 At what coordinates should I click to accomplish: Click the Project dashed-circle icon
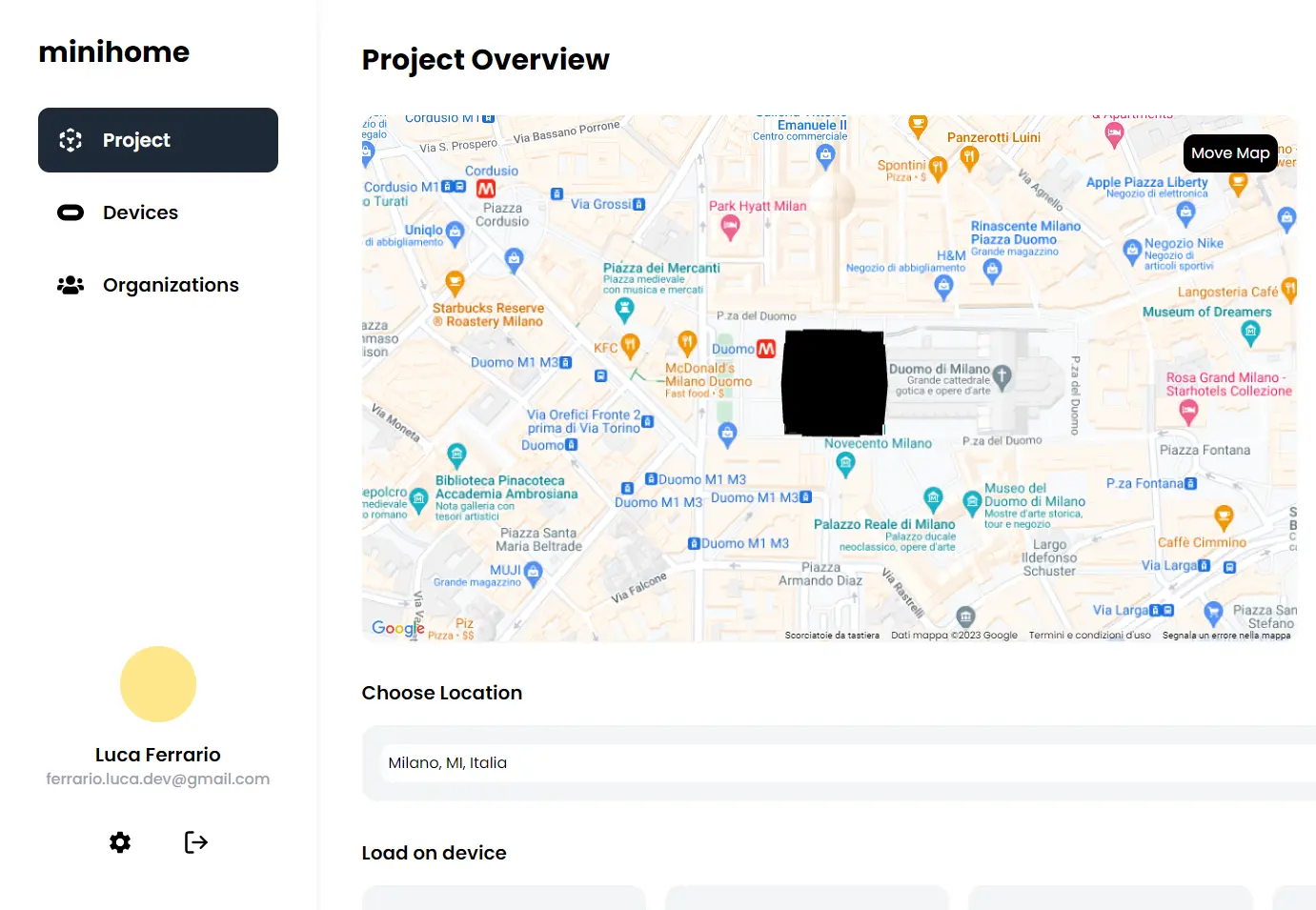tap(71, 140)
